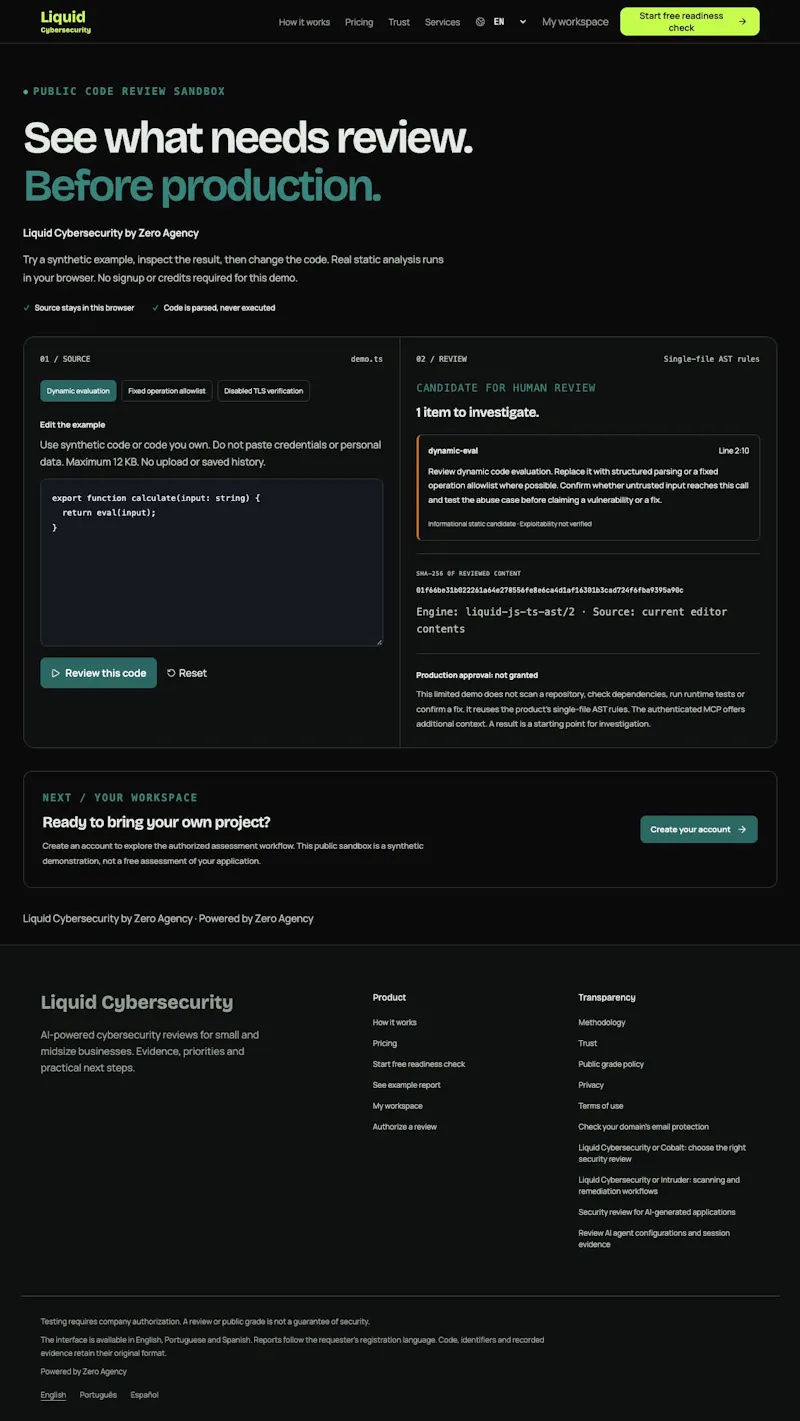Click Production approval: not granted text

477,675
